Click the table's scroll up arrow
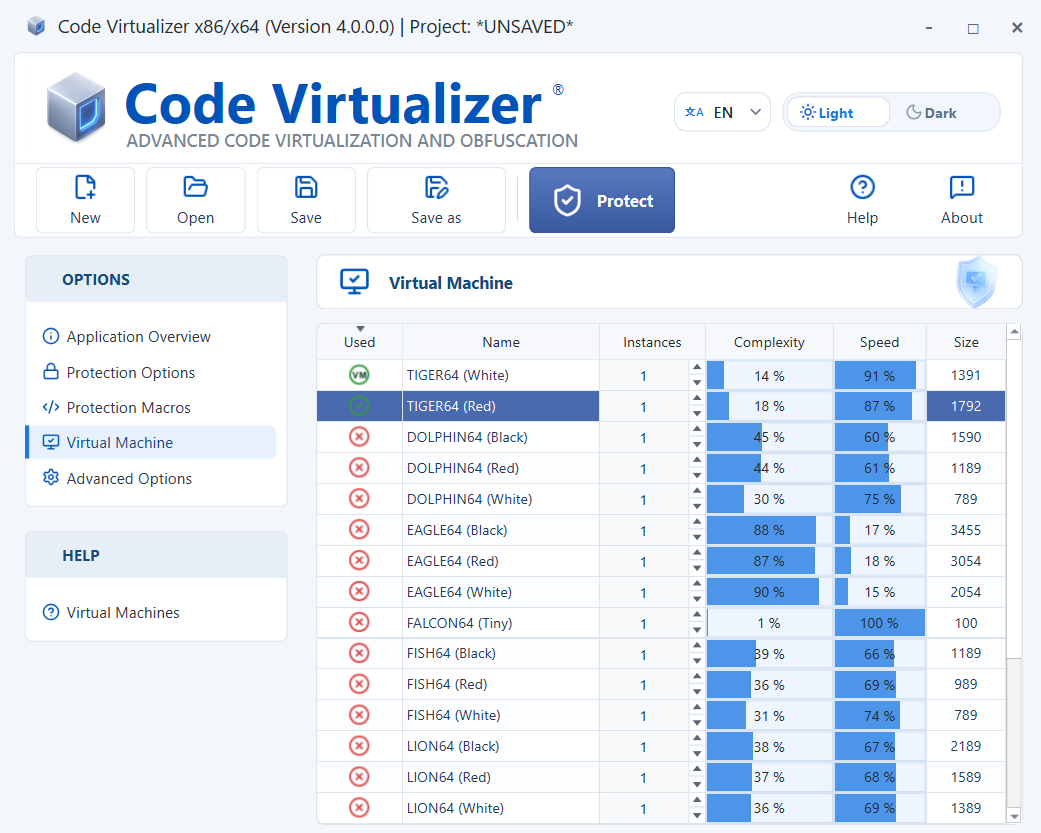 click(1014, 331)
